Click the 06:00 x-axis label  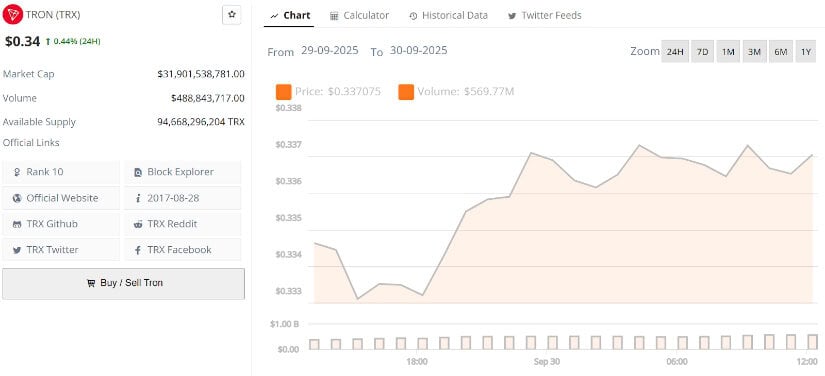click(677, 362)
